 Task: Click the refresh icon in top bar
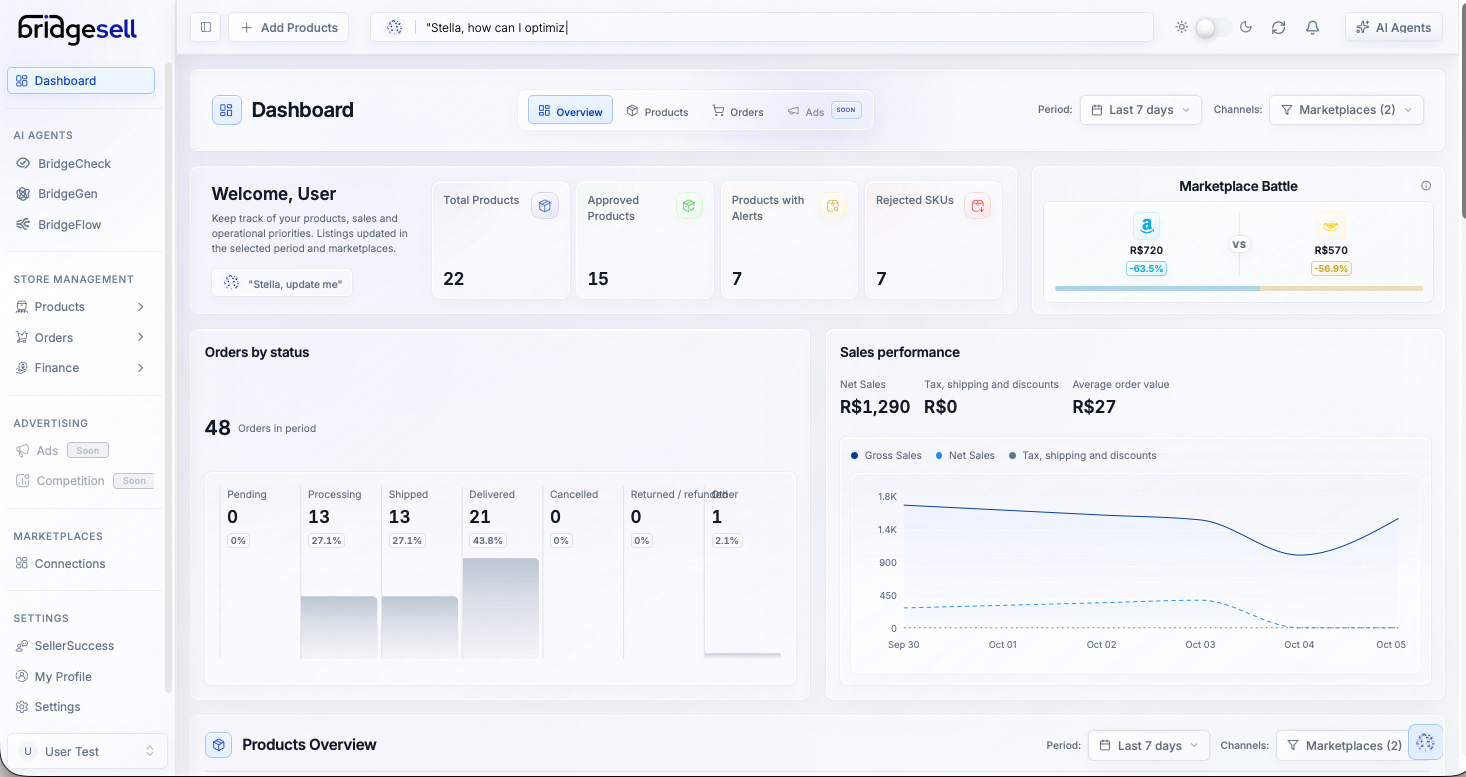pyautogui.click(x=1278, y=27)
